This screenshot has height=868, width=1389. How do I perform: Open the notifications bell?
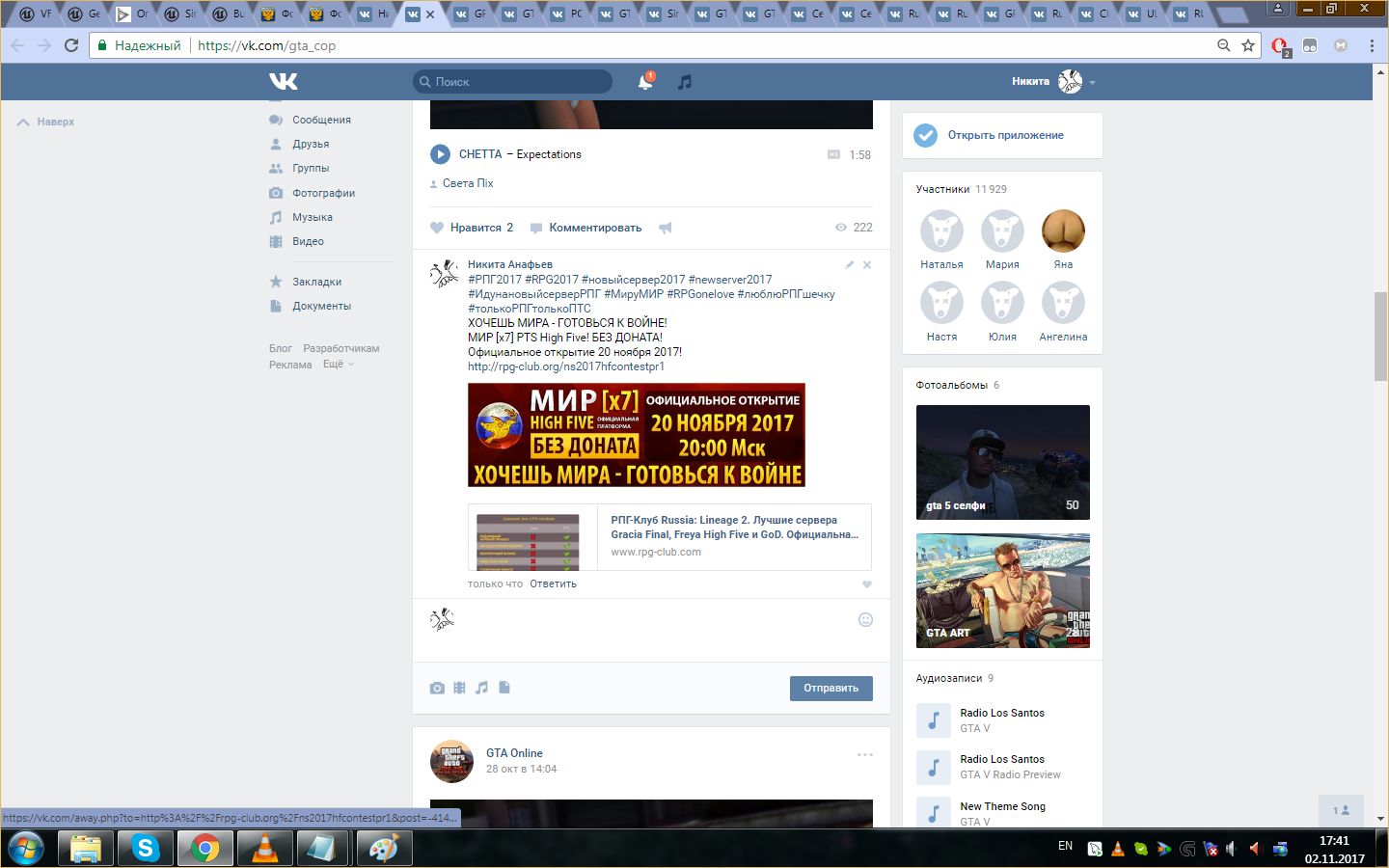644,83
